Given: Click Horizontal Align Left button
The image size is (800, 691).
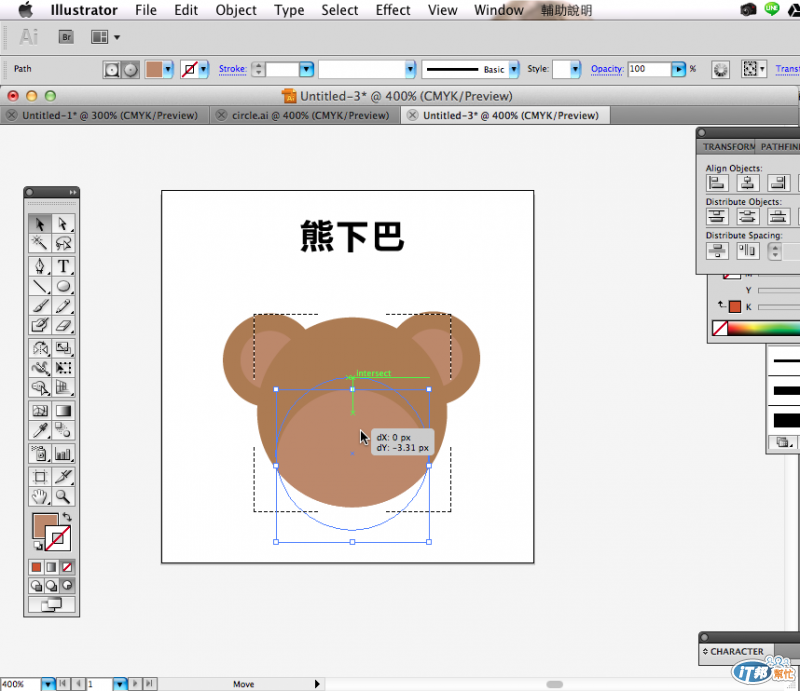Looking at the screenshot, I should (717, 183).
